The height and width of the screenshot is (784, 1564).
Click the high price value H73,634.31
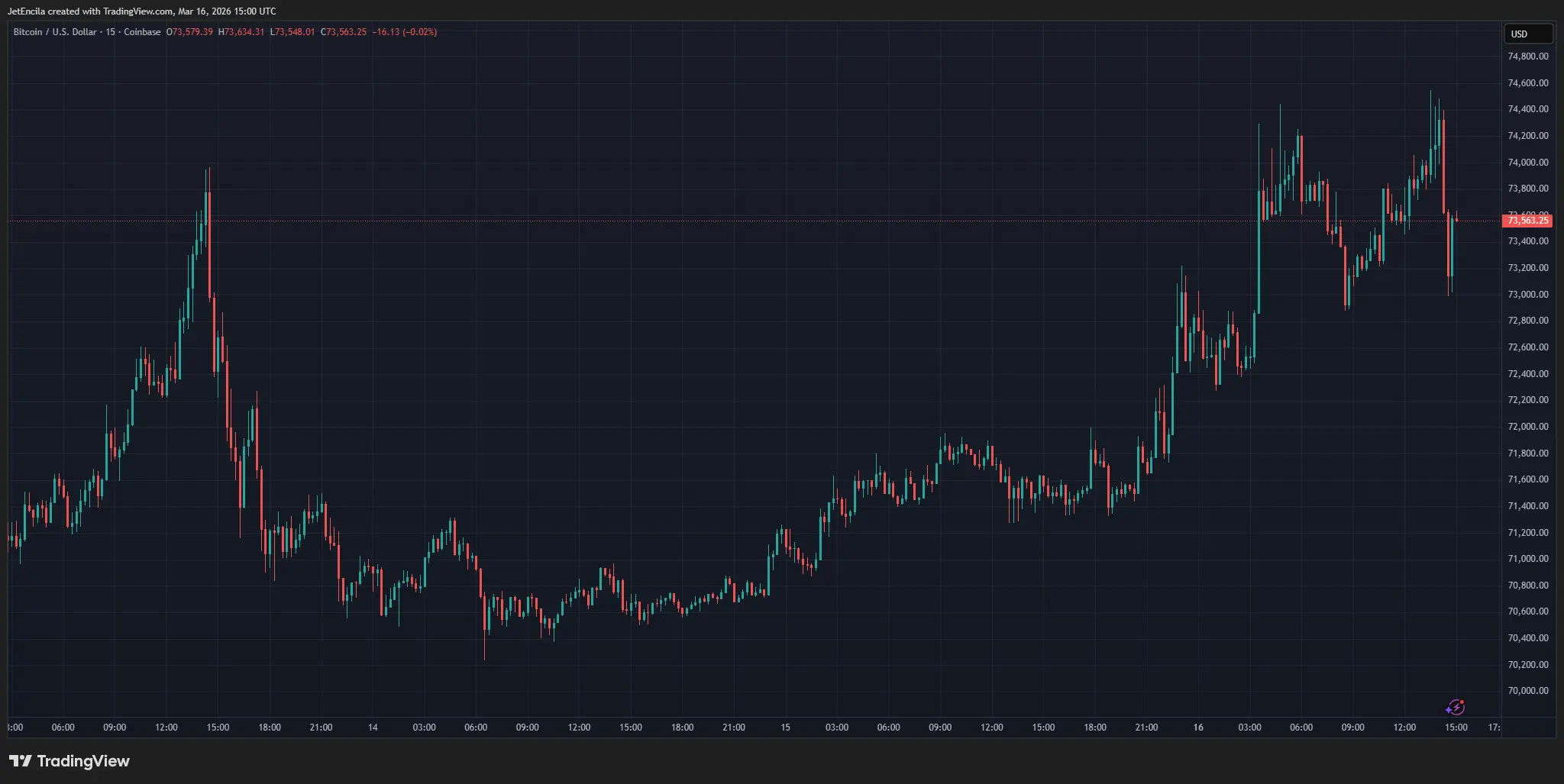tap(241, 32)
